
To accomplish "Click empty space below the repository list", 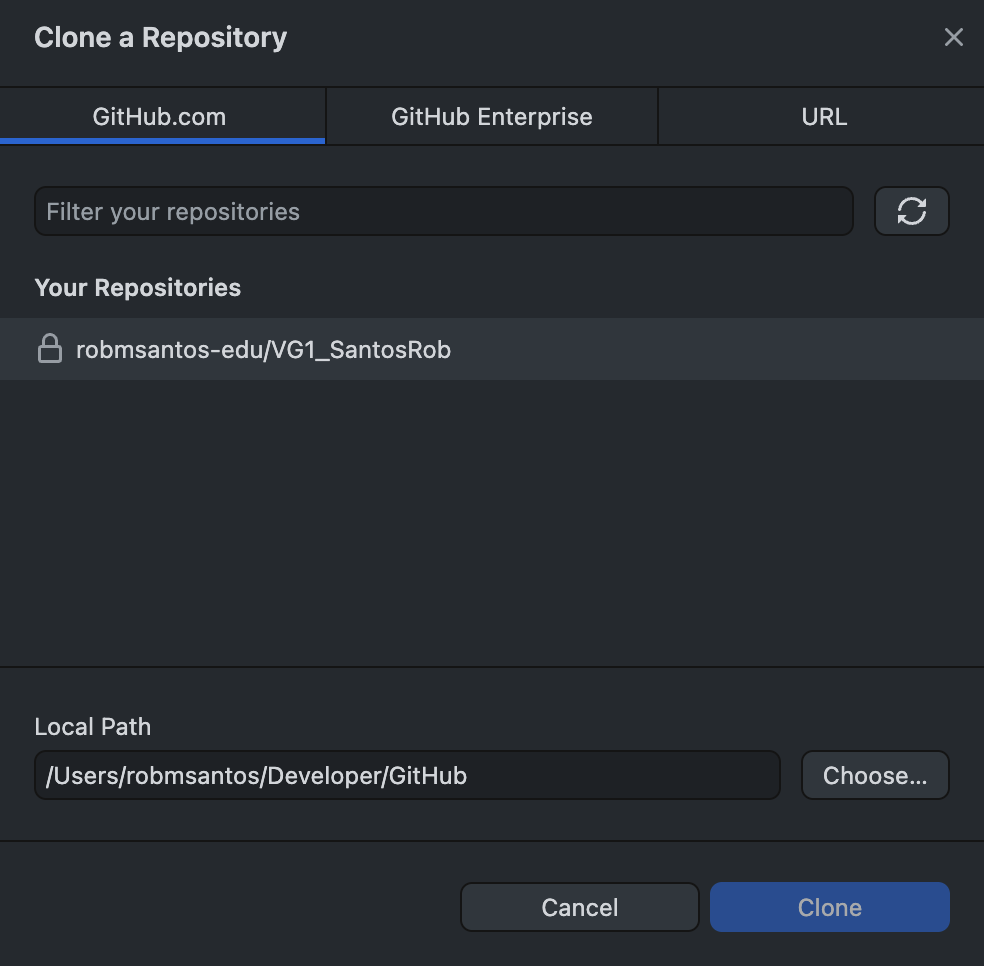I will tap(490, 520).
